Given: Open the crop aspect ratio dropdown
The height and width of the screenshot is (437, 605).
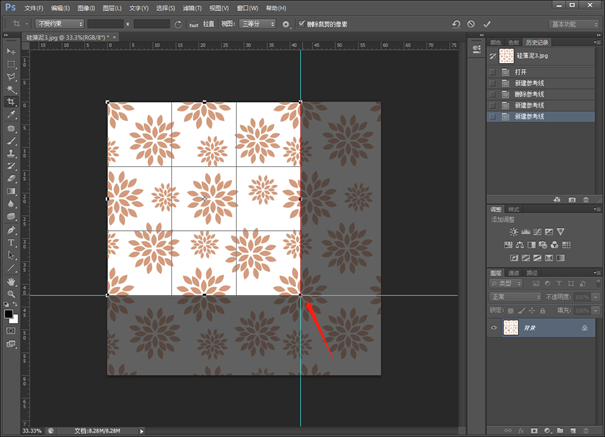Looking at the screenshot, I should coord(58,23).
